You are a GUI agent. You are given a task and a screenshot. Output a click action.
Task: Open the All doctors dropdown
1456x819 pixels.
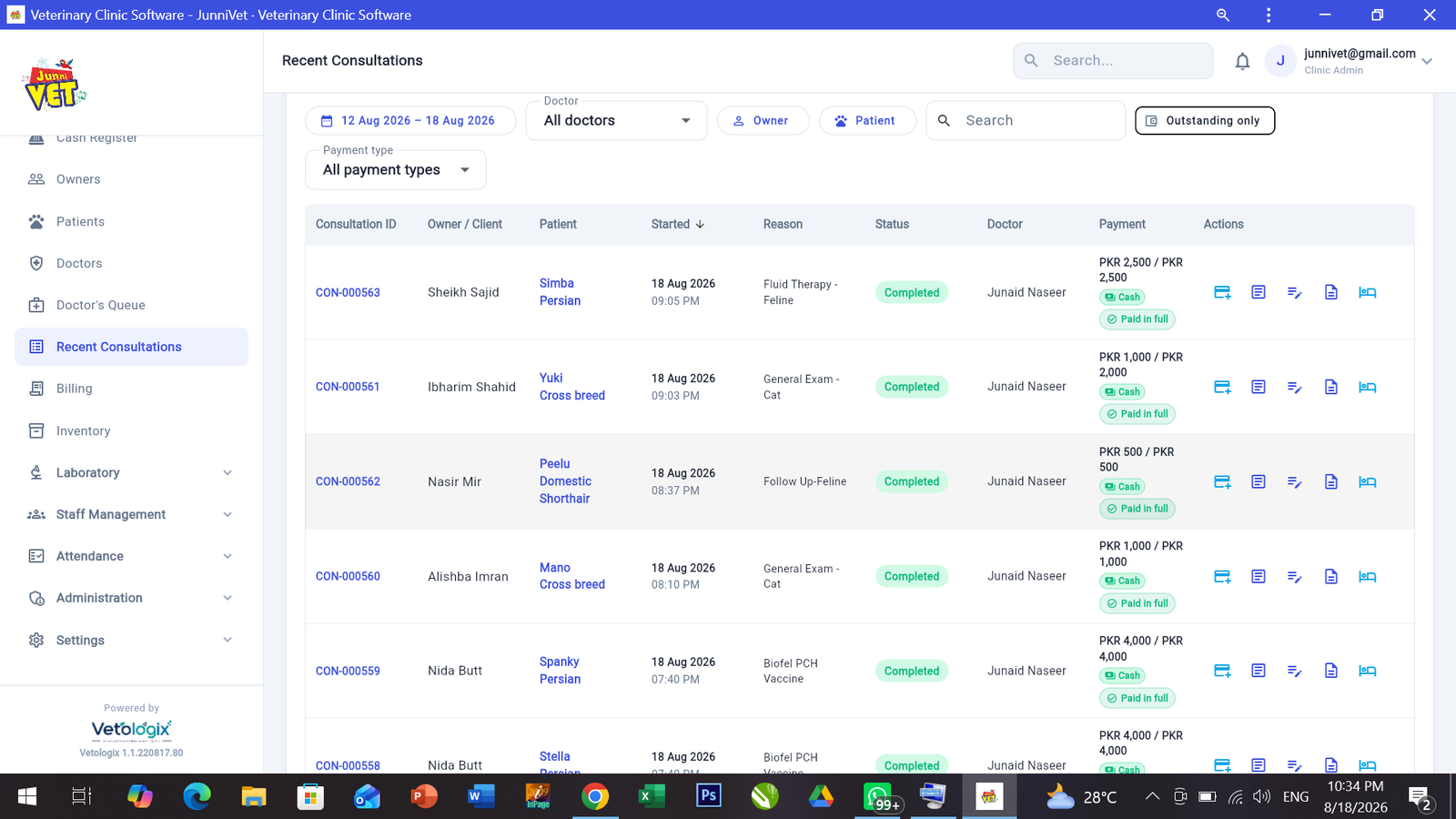tap(617, 120)
